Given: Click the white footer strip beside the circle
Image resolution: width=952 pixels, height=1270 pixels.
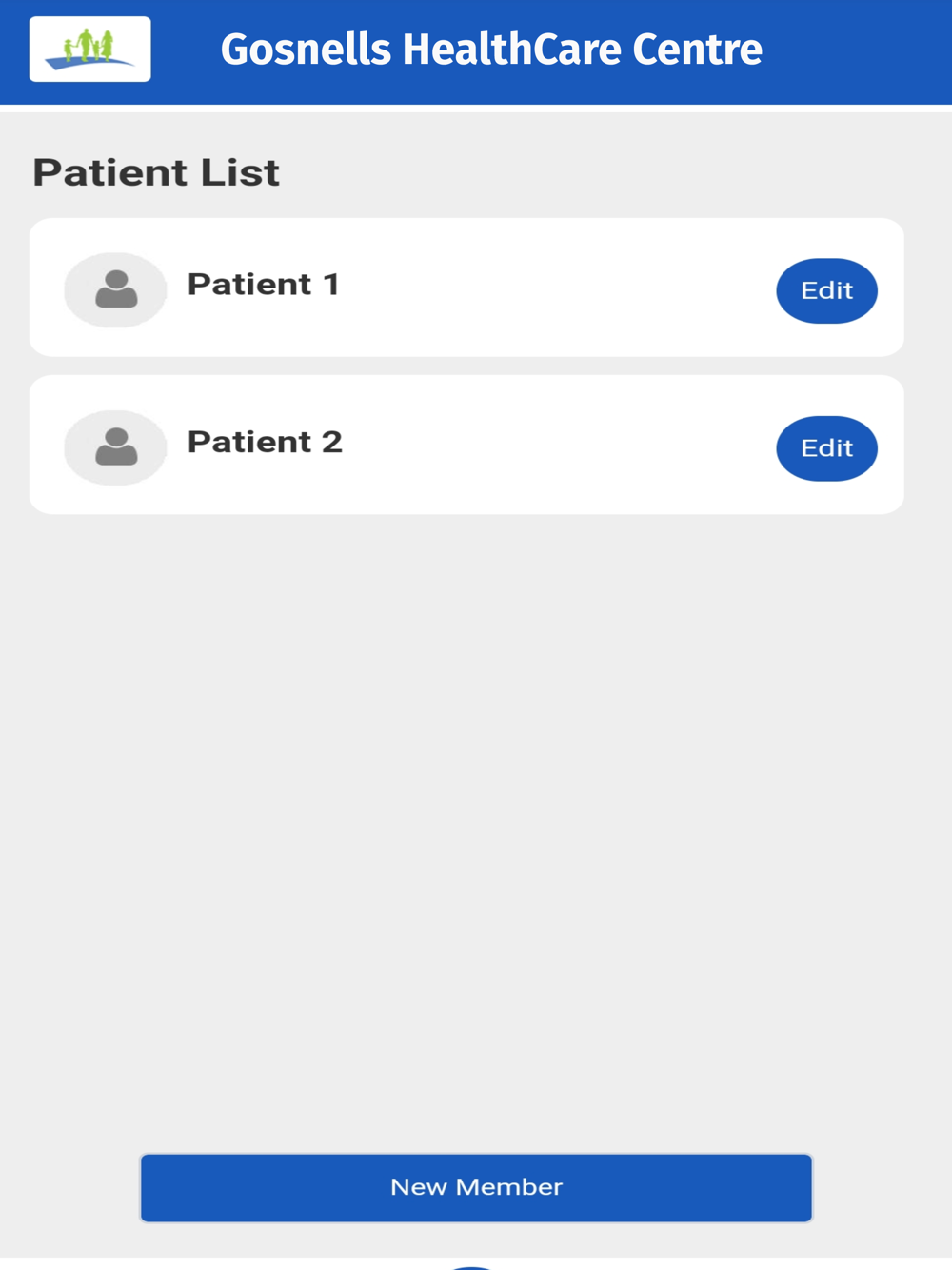Looking at the screenshot, I should point(714,1263).
